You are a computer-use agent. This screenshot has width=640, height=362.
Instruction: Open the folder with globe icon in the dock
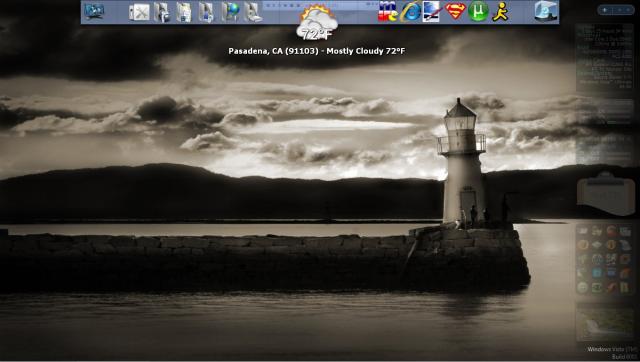pyautogui.click(x=230, y=12)
